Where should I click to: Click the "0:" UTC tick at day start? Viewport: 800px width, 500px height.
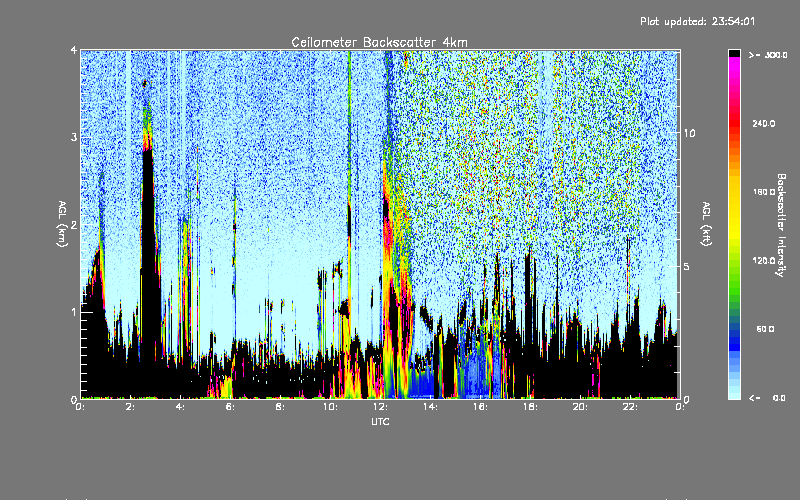(80, 407)
